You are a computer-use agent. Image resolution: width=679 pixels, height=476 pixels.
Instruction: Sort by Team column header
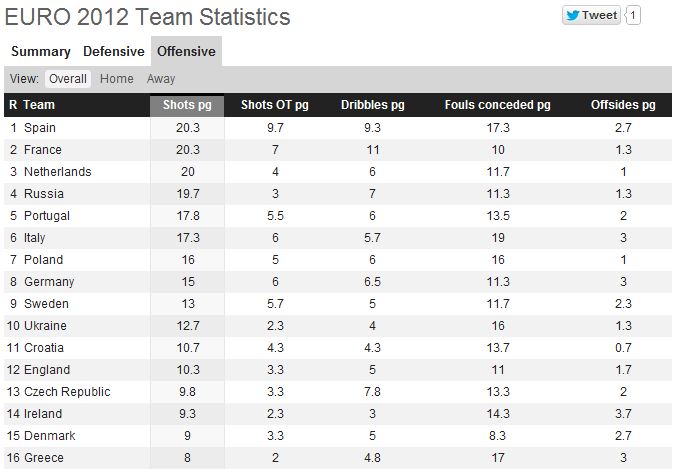(39, 105)
